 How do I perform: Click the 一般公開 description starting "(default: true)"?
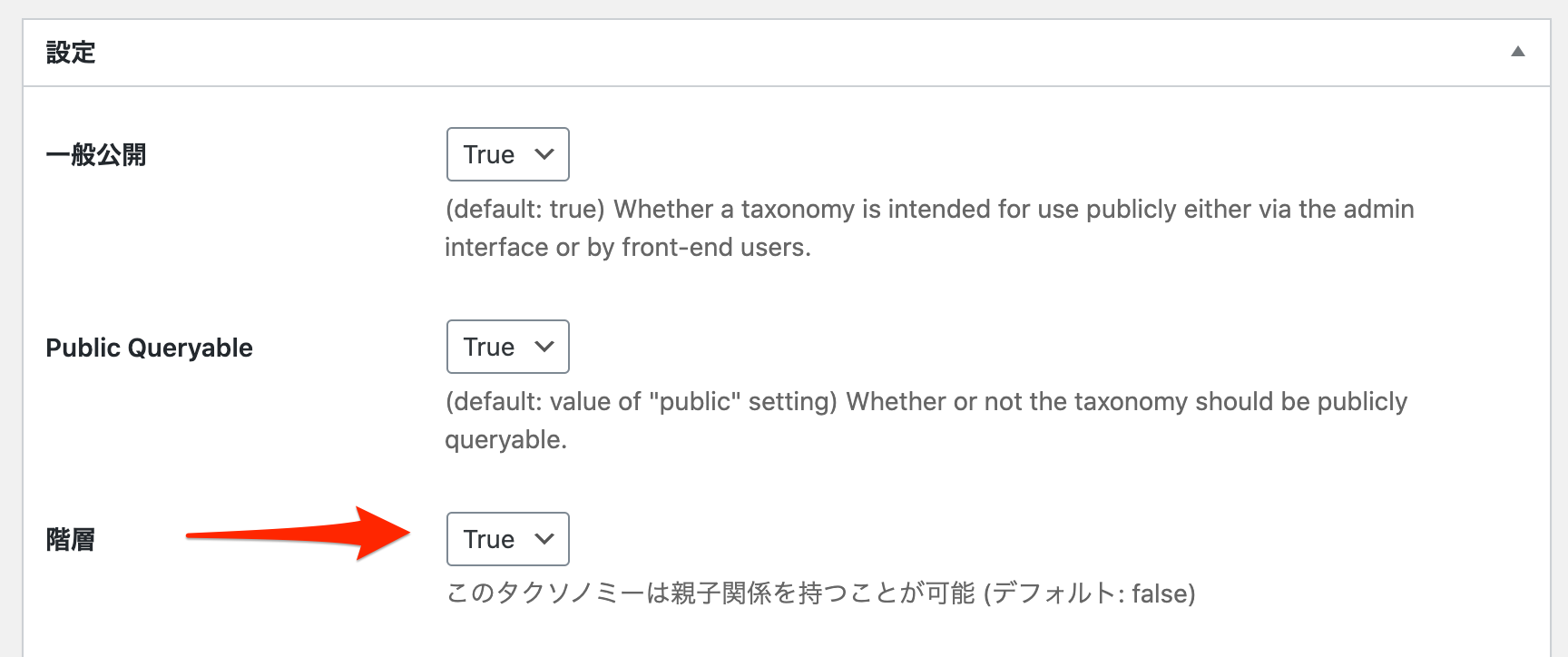click(929, 210)
